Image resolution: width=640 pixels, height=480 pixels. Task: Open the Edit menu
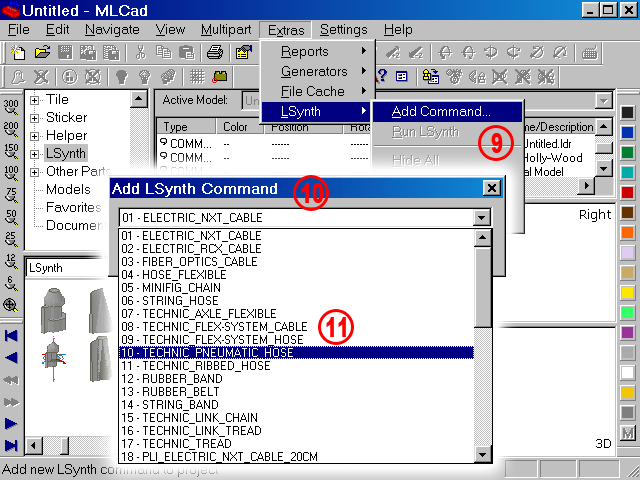tap(57, 30)
